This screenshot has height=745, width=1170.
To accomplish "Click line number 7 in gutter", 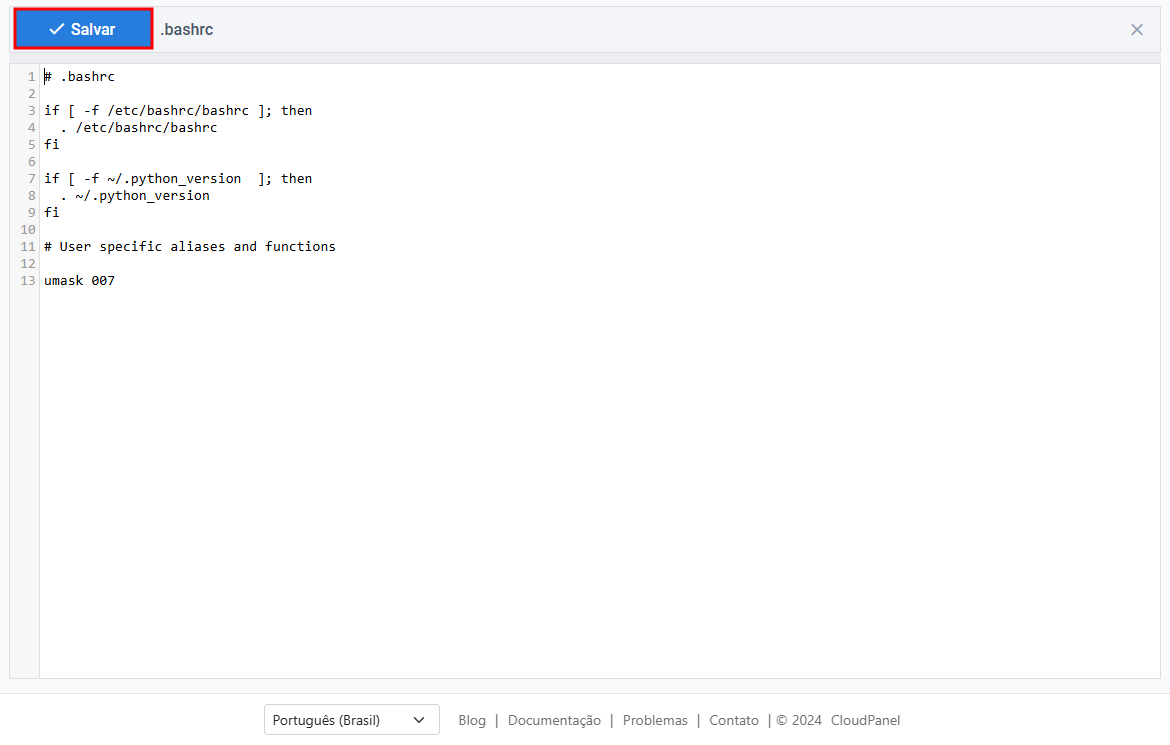I will (x=32, y=179).
